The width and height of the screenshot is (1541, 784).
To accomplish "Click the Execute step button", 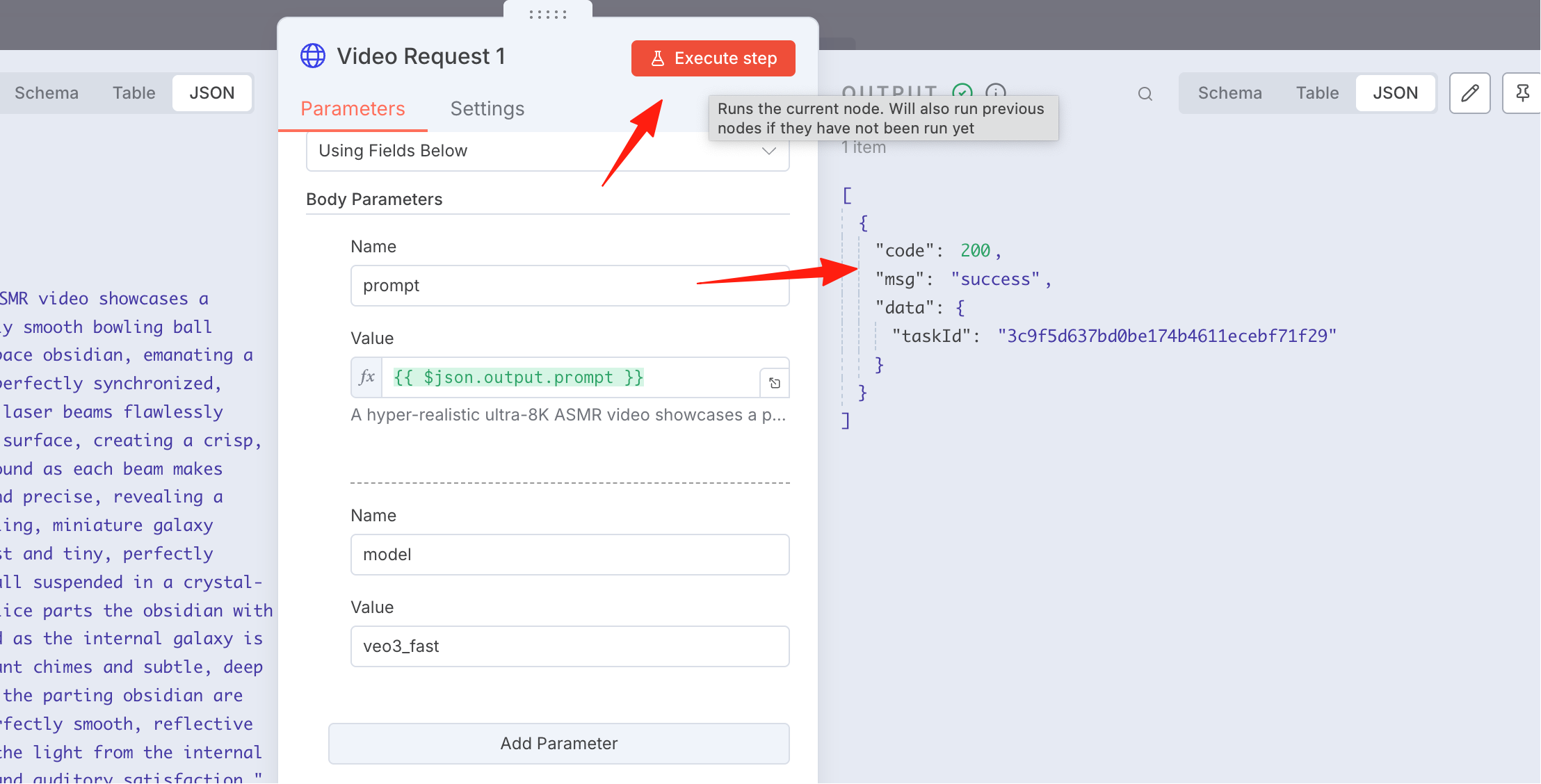I will tap(713, 58).
